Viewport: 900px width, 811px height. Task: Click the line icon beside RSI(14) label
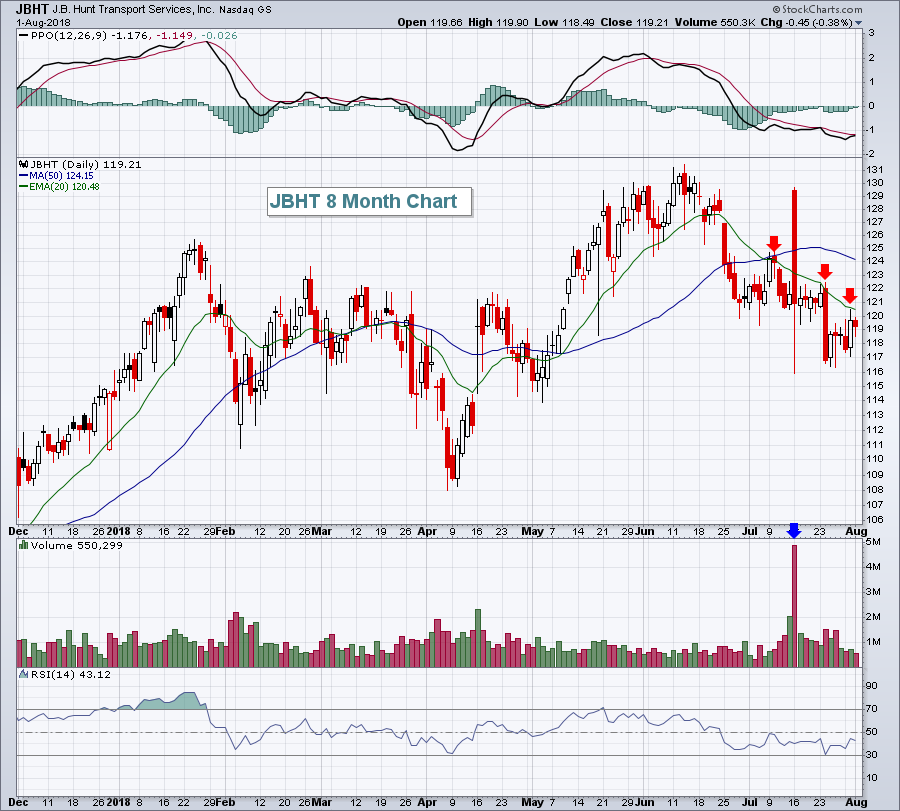pos(24,674)
